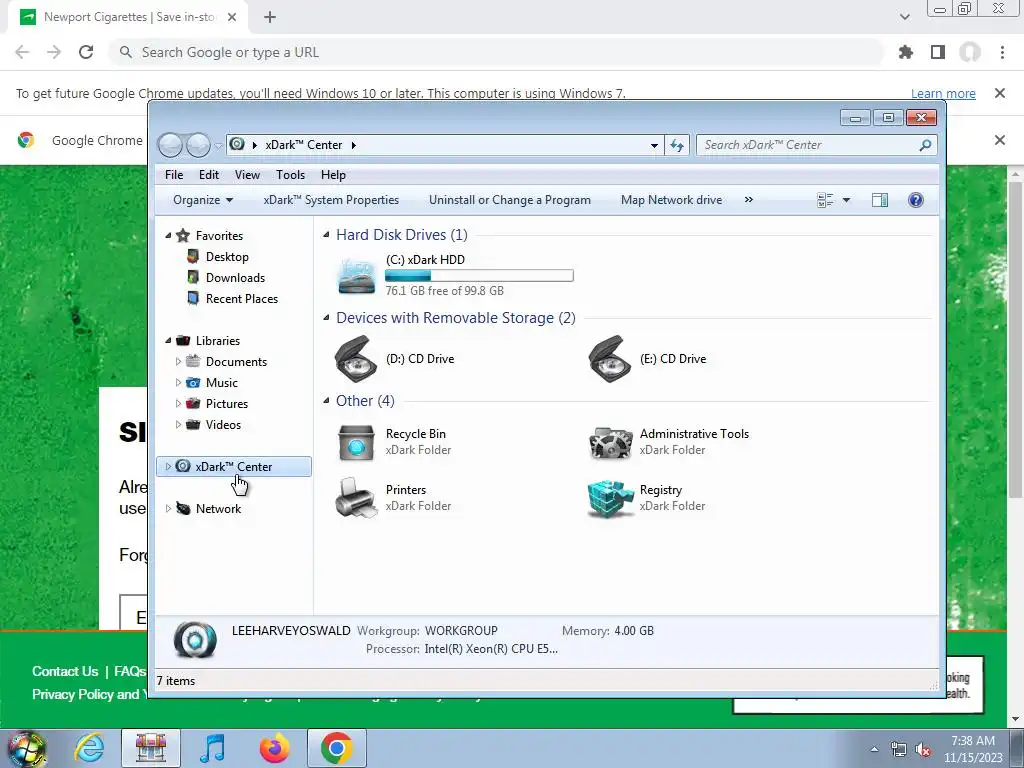
Task: Toggle the preview pane icon
Action: click(880, 200)
